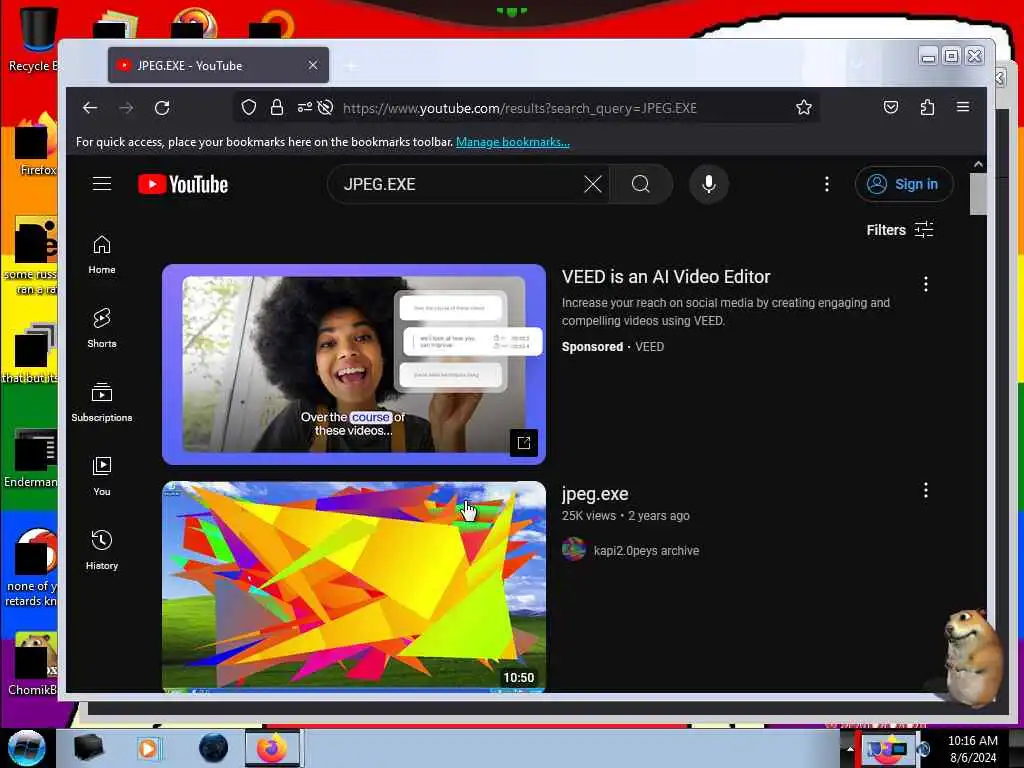Toggle the YouTube guide hamburger menu
The image size is (1024, 768).
(102, 184)
